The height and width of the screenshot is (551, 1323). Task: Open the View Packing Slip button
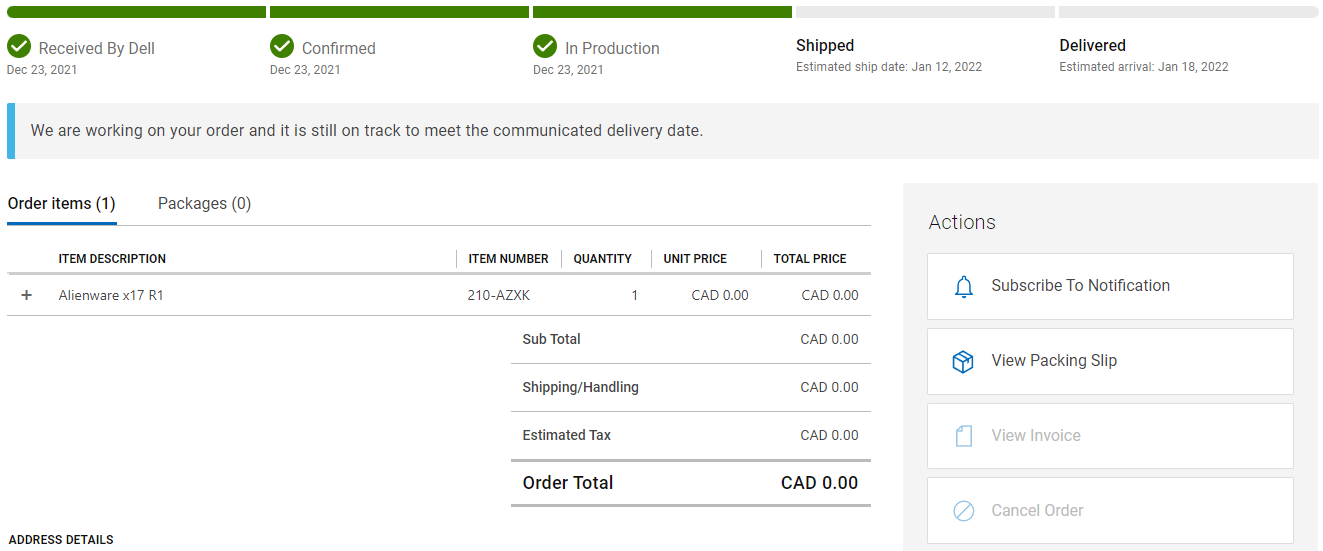click(1110, 361)
